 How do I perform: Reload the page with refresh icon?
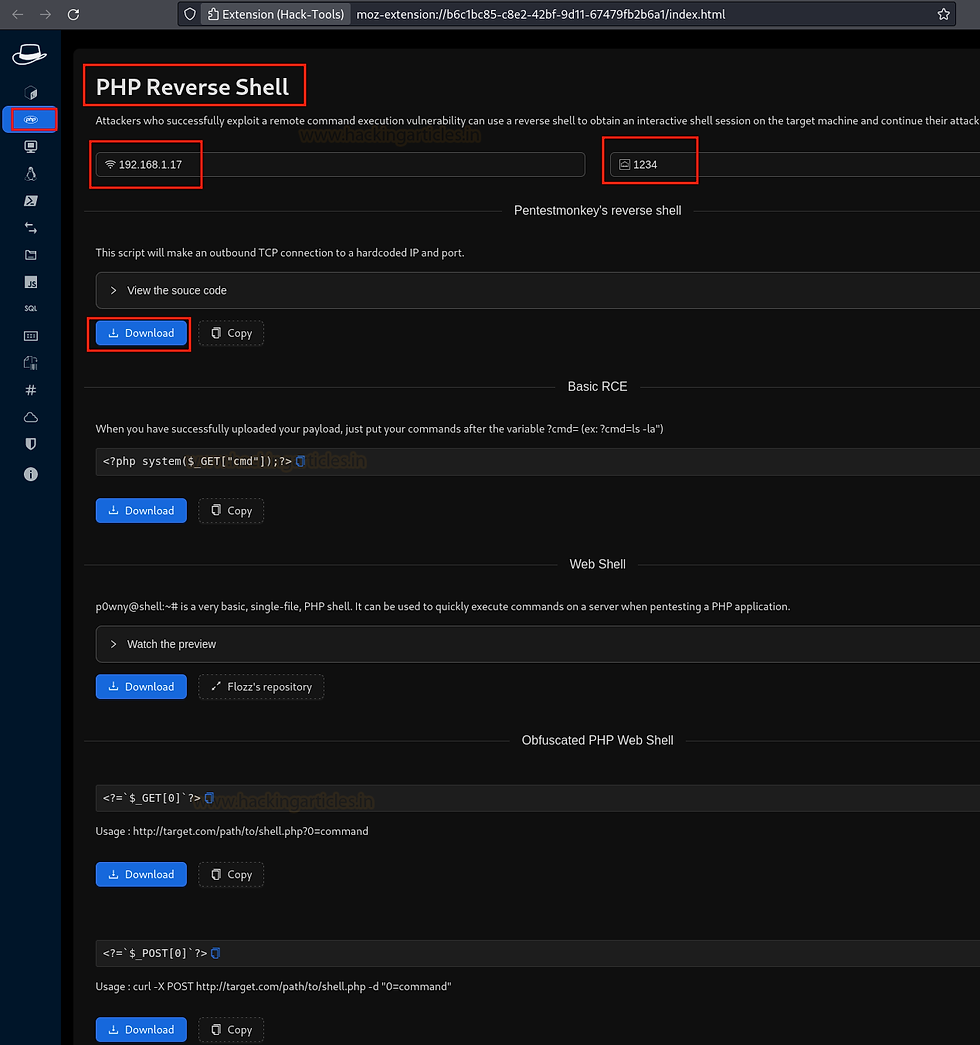click(x=73, y=14)
